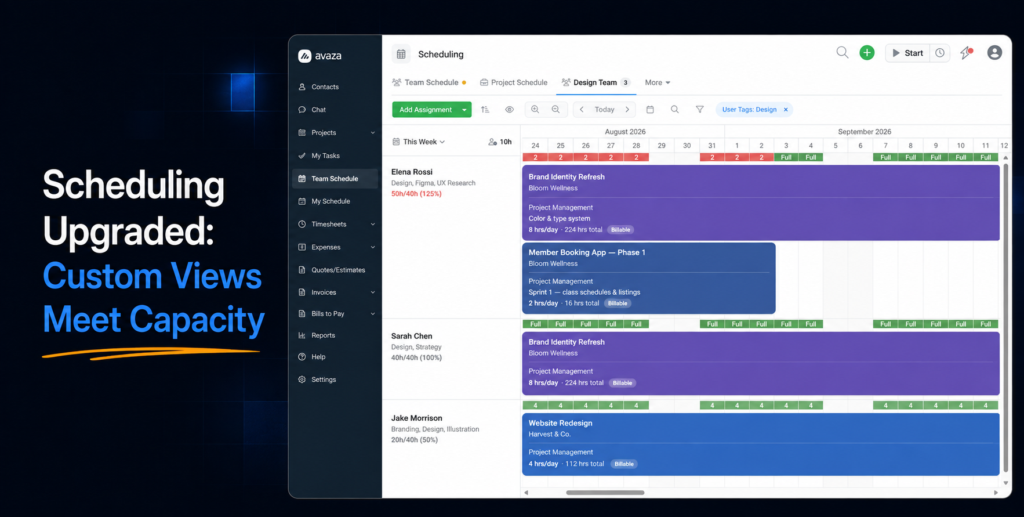Zoom in the schedule timeline
Viewport: 1024px width, 517px height.
pos(535,110)
